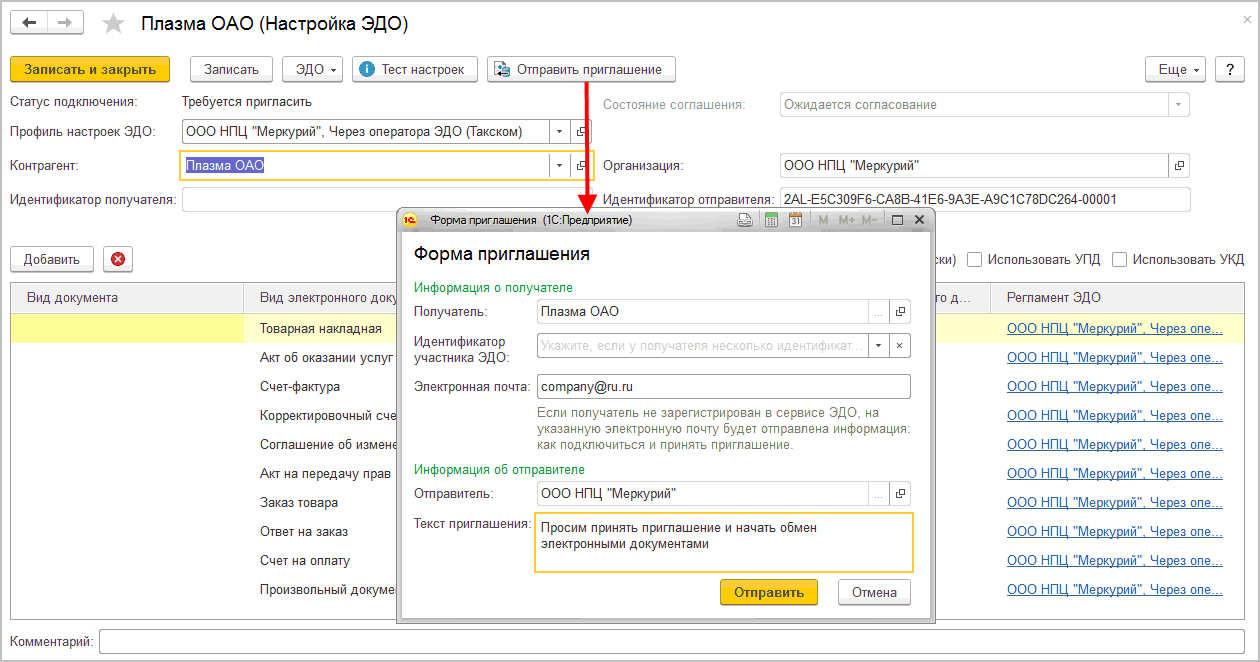Screen dimensions: 1260x662
Task: Click the Идентификатор отправителя field
Action: (x=984, y=199)
